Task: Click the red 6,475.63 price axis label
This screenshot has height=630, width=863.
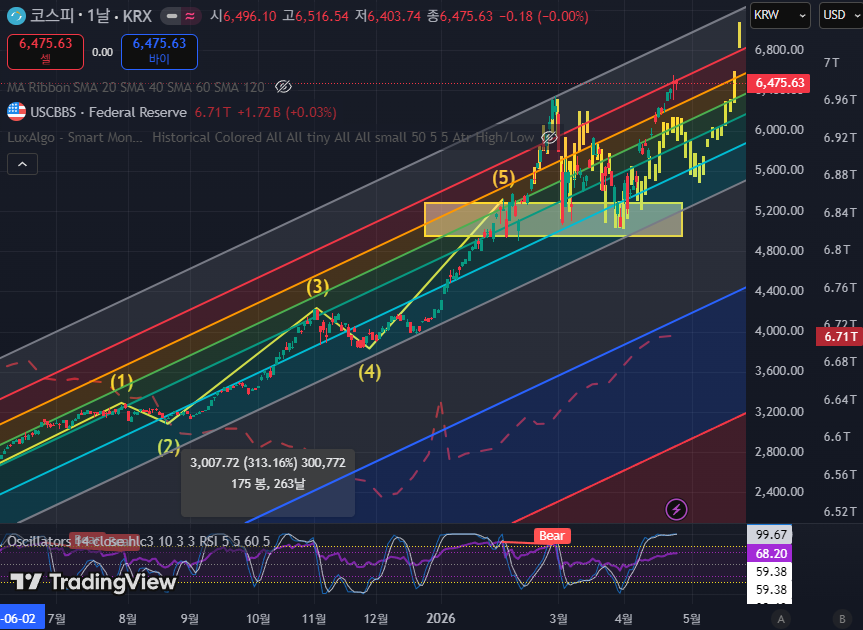Action: (779, 83)
